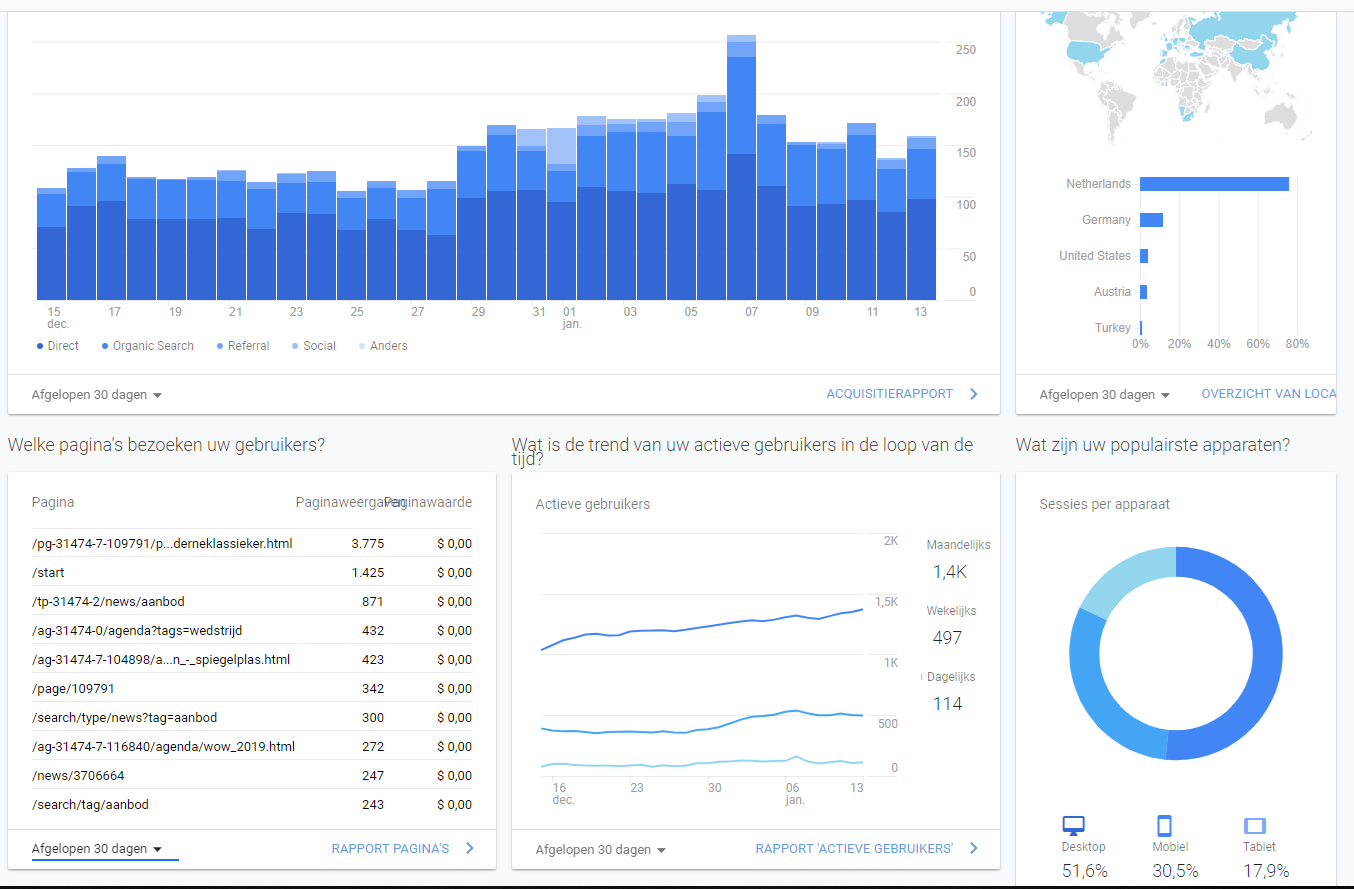Open the date dropdown under the location map
Image resolution: width=1354 pixels, height=889 pixels.
(x=1105, y=395)
